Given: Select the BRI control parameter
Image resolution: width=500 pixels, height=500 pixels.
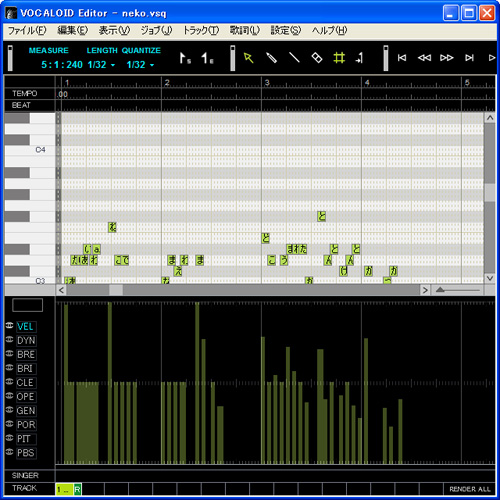Looking at the screenshot, I should coord(26,369).
